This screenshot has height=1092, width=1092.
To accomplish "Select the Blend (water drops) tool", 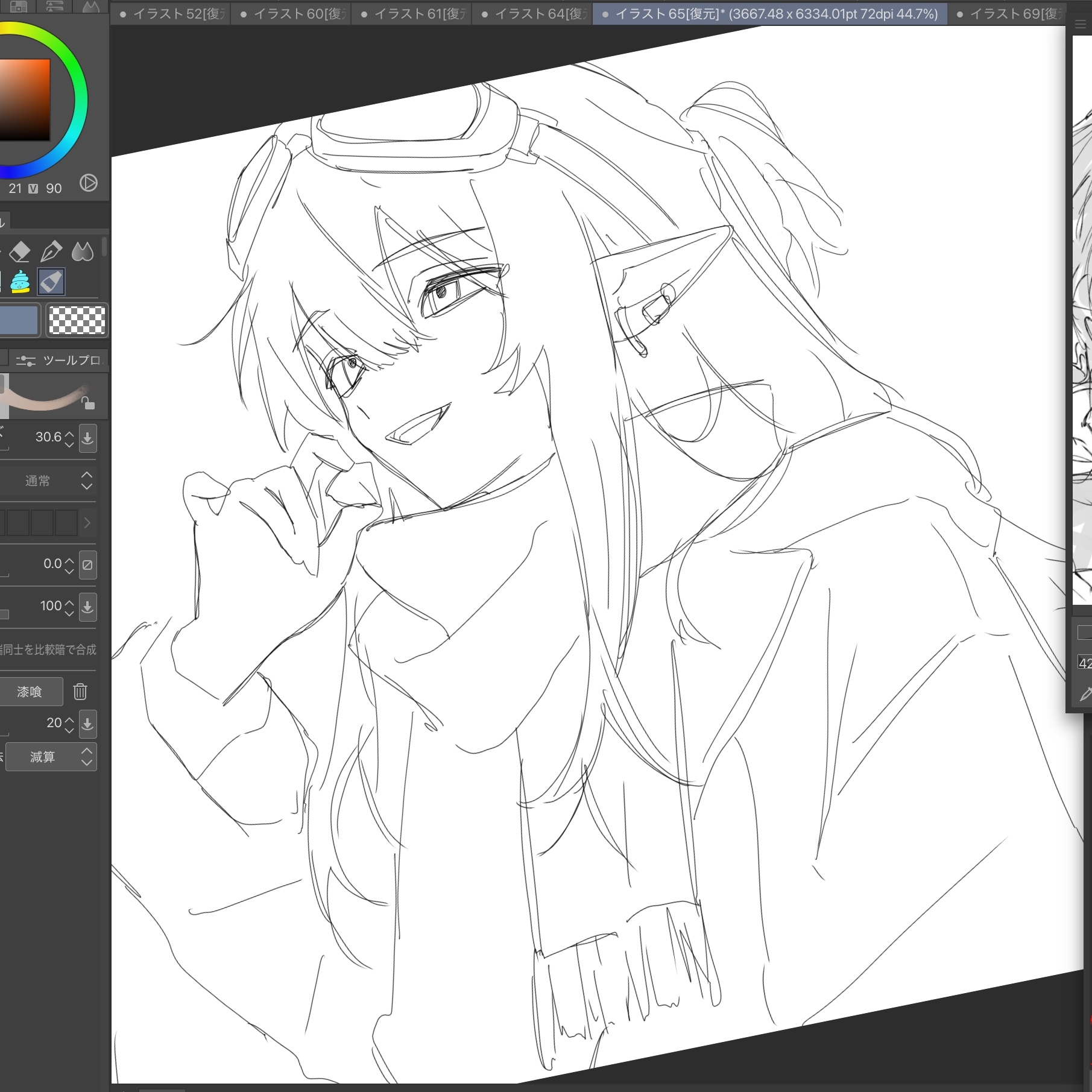I will (x=83, y=251).
